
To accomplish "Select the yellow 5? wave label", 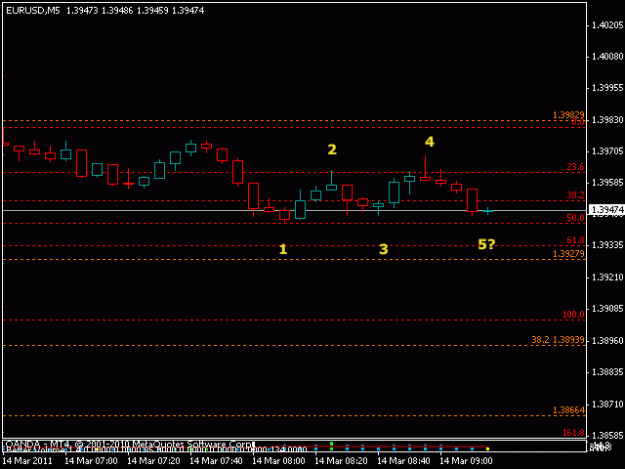I will 486,244.
